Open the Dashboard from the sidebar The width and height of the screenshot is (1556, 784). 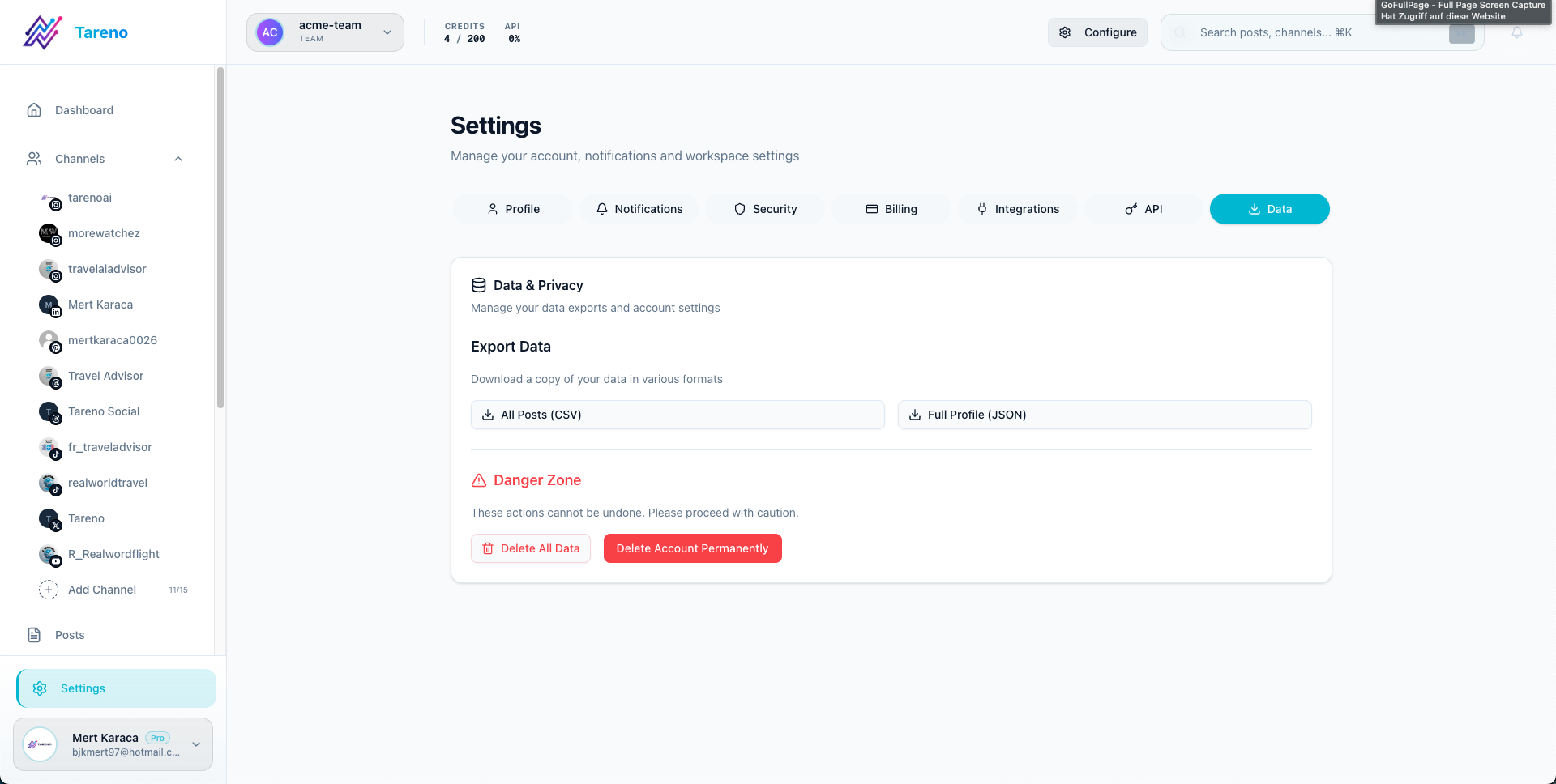click(x=83, y=109)
